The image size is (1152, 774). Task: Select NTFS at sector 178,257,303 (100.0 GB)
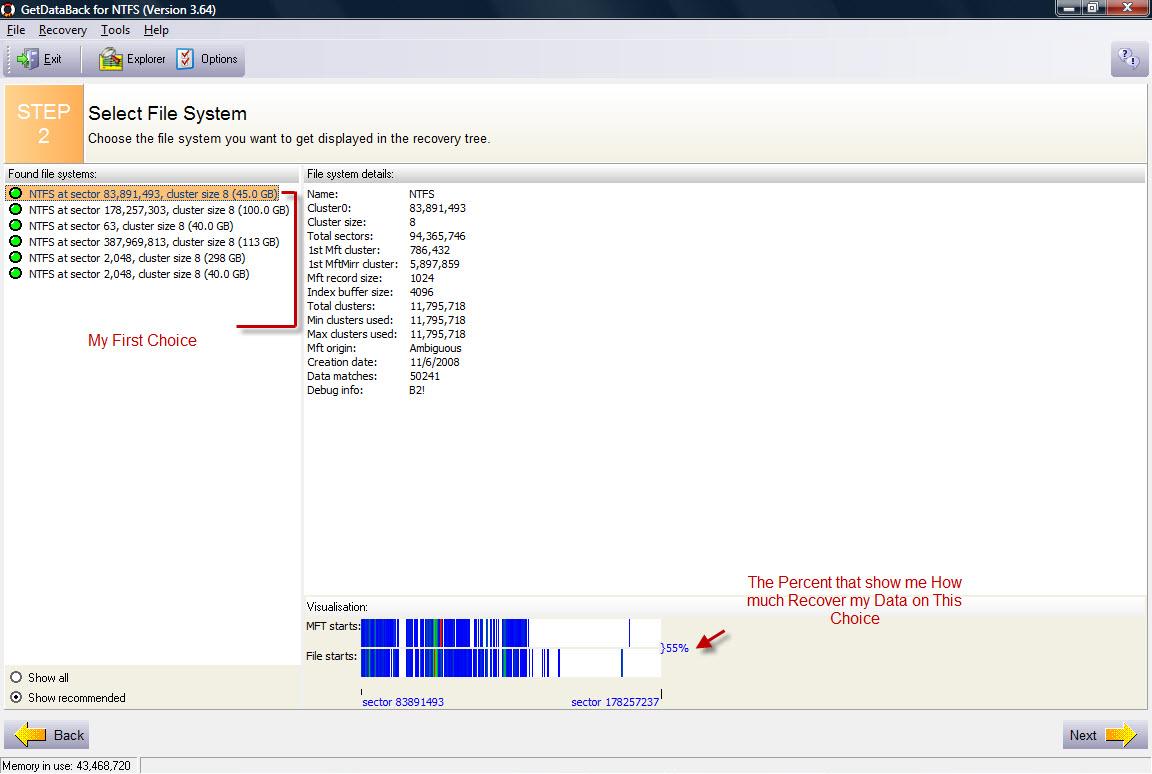coord(159,210)
